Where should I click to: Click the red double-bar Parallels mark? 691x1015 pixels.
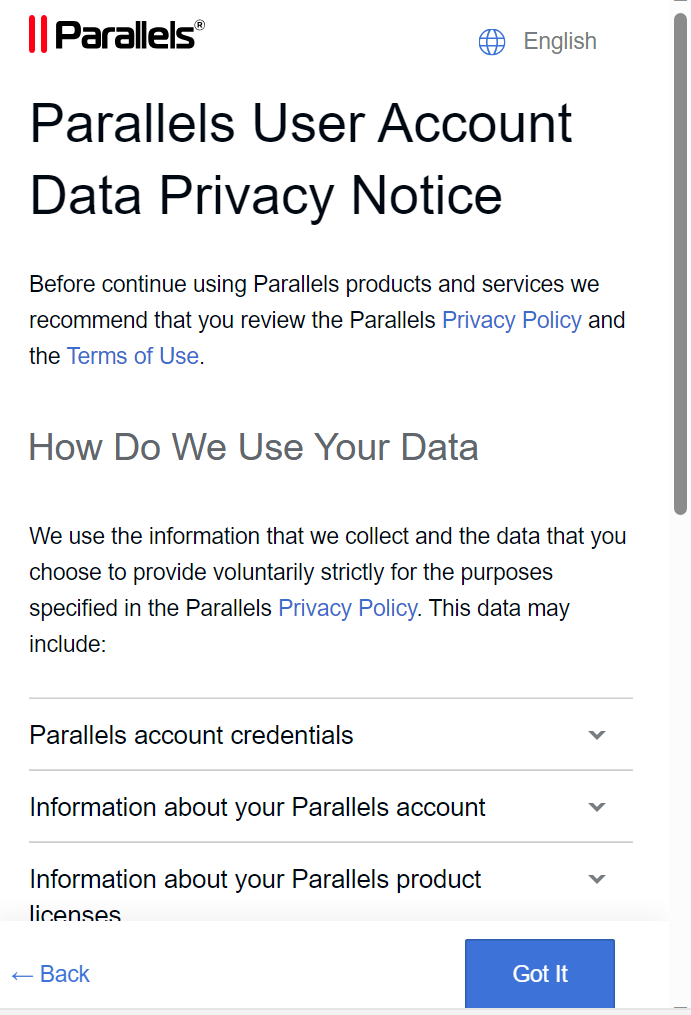tap(38, 34)
